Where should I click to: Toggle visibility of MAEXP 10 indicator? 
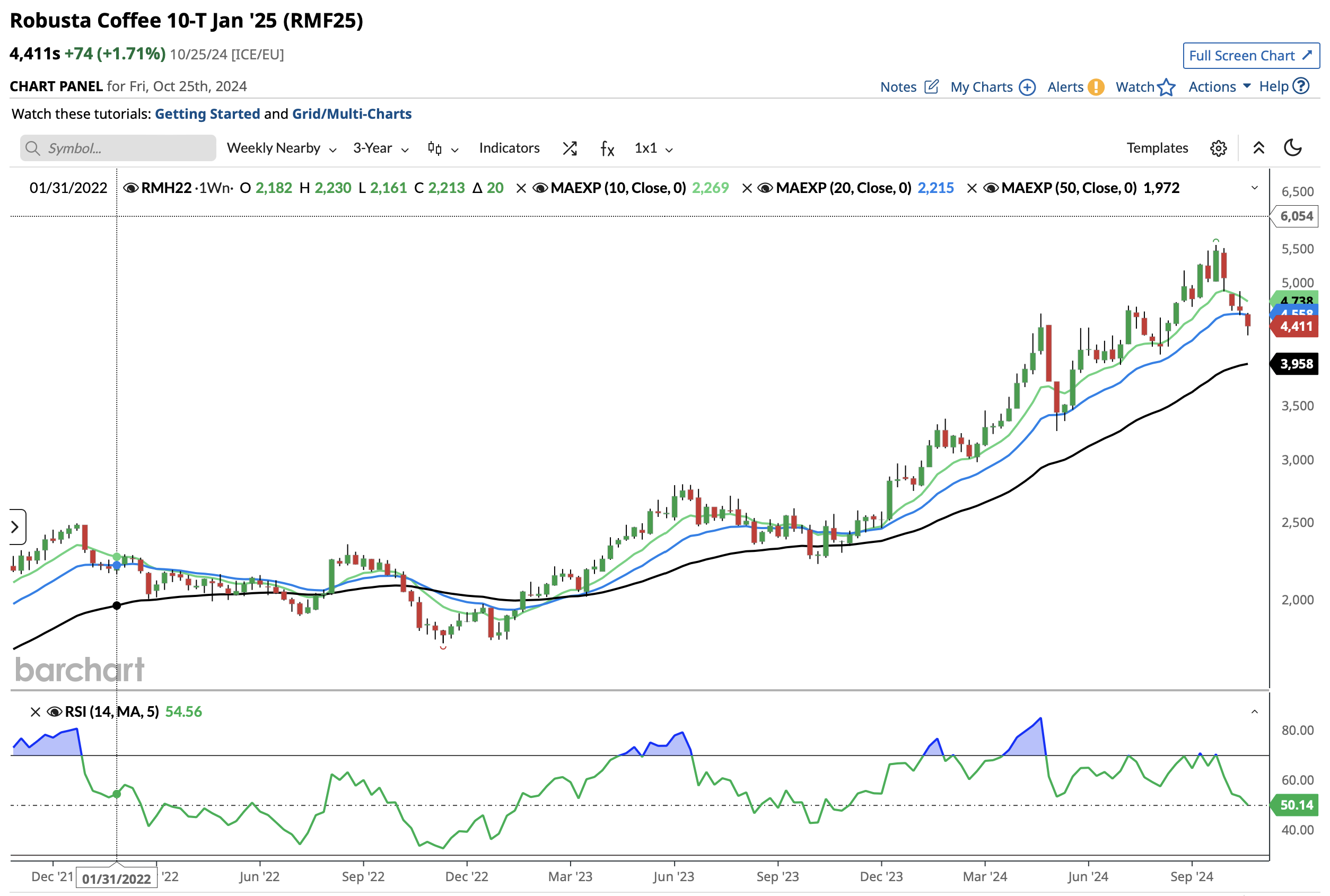pos(540,188)
